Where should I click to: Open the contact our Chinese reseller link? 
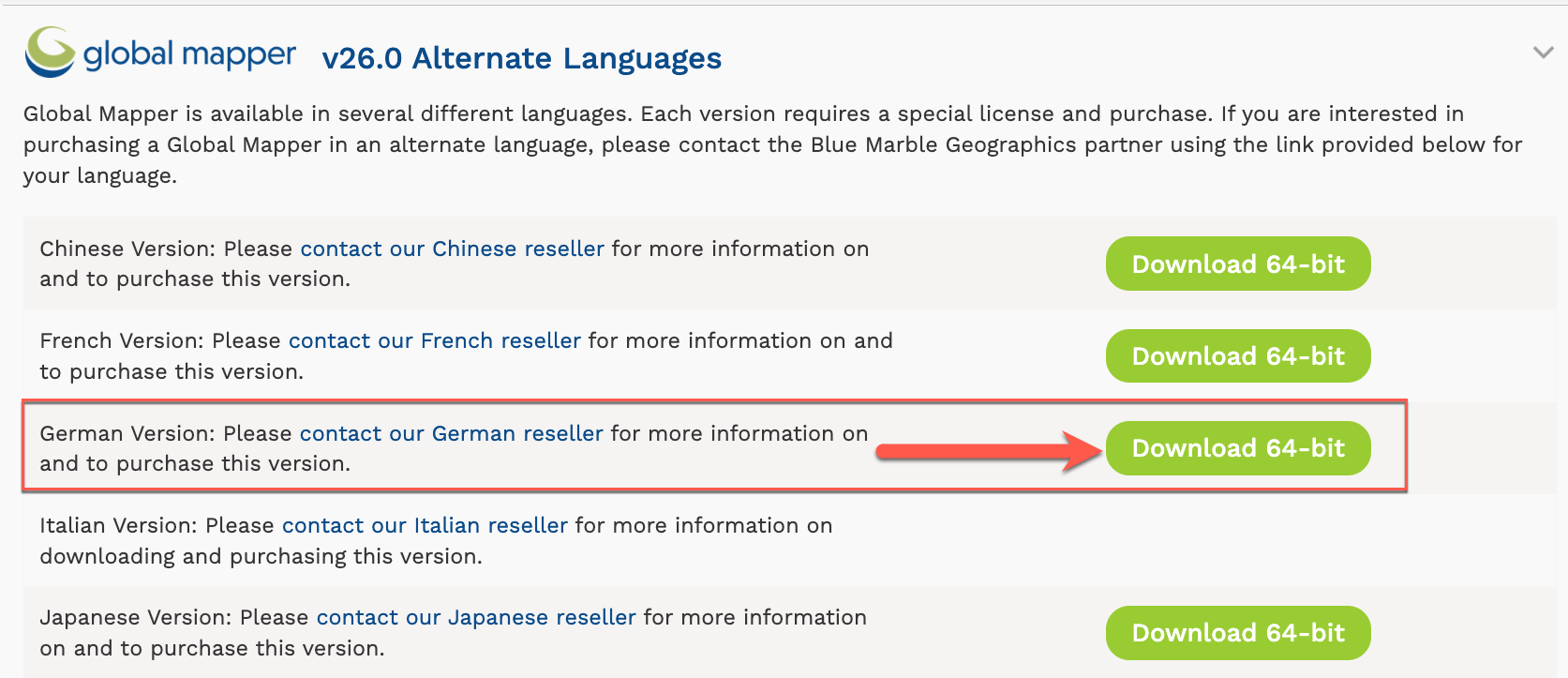click(x=452, y=249)
